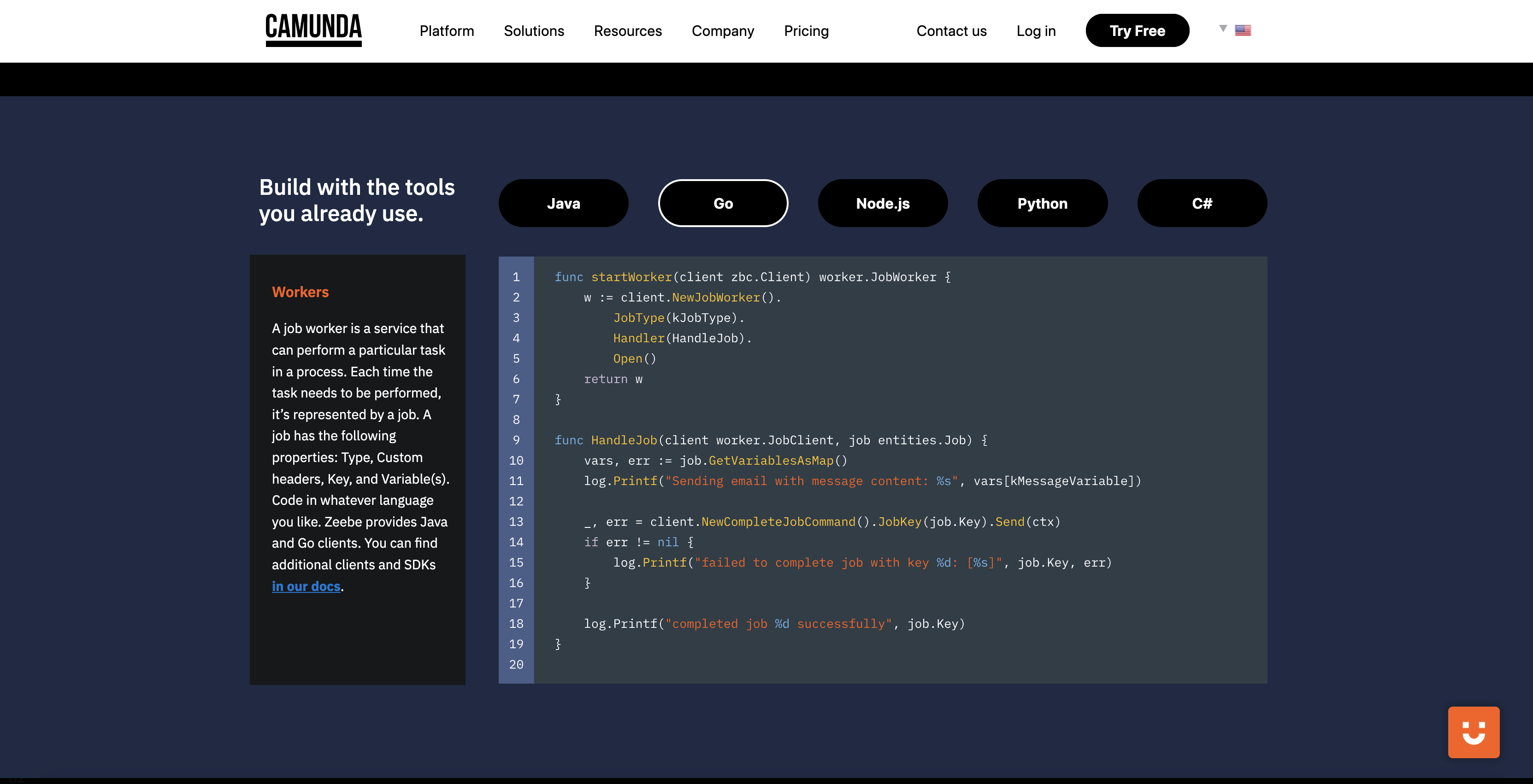Click the HandleJob function name
The width and height of the screenshot is (1533, 784).
(x=624, y=440)
